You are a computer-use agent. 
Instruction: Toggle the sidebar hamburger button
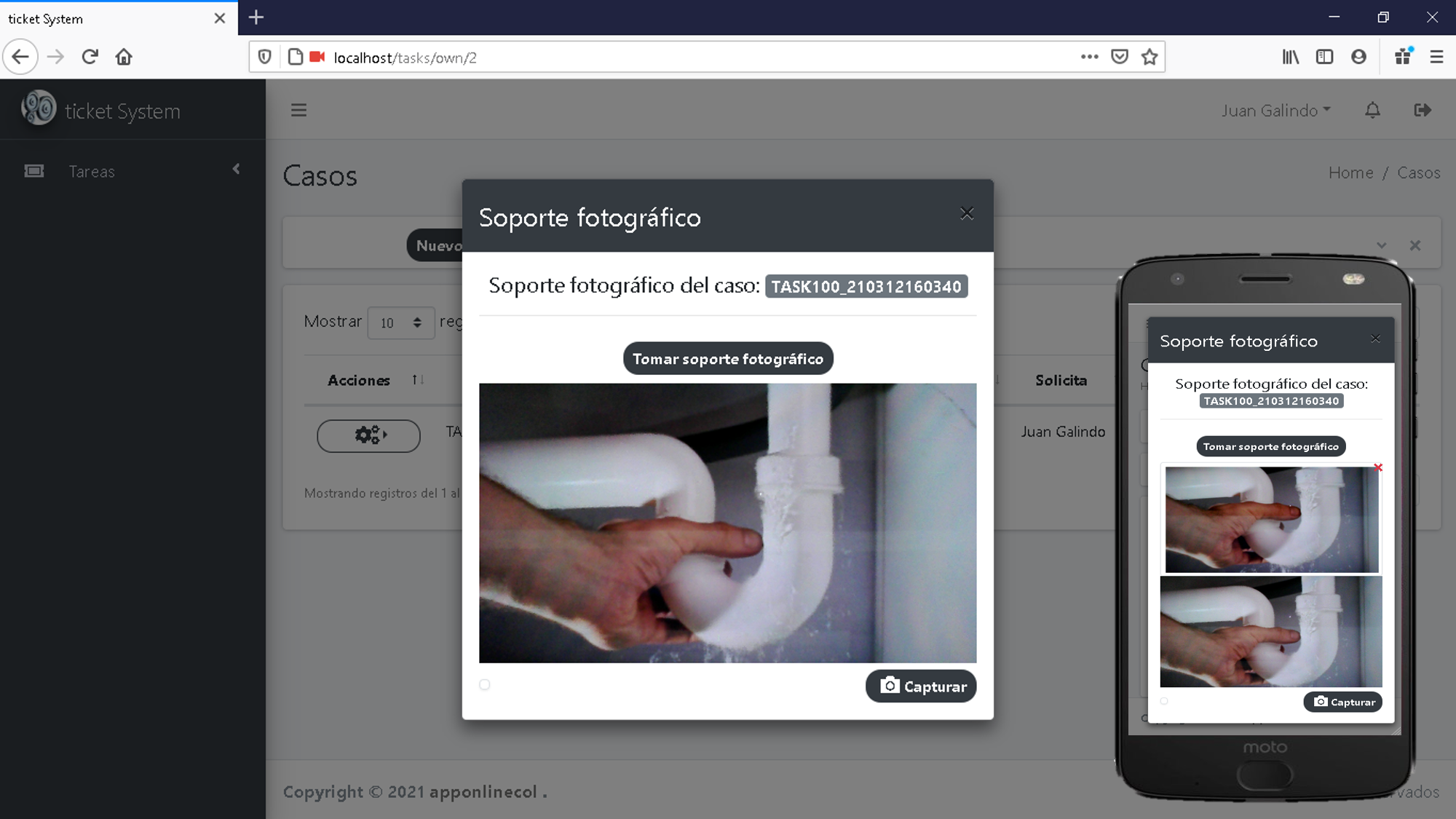(298, 110)
